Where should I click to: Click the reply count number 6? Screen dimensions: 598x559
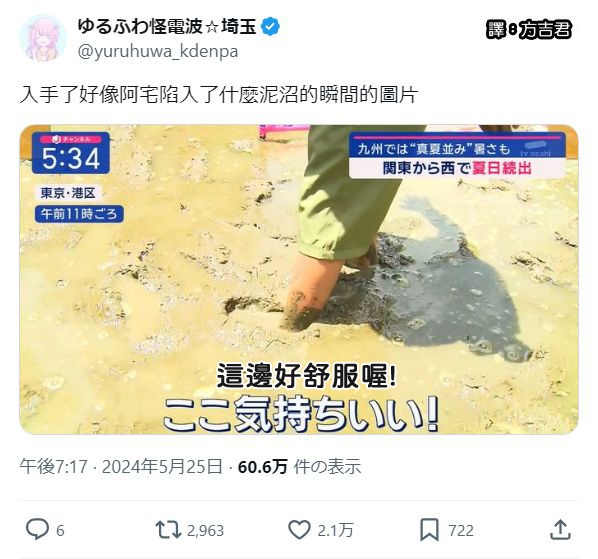(60, 530)
